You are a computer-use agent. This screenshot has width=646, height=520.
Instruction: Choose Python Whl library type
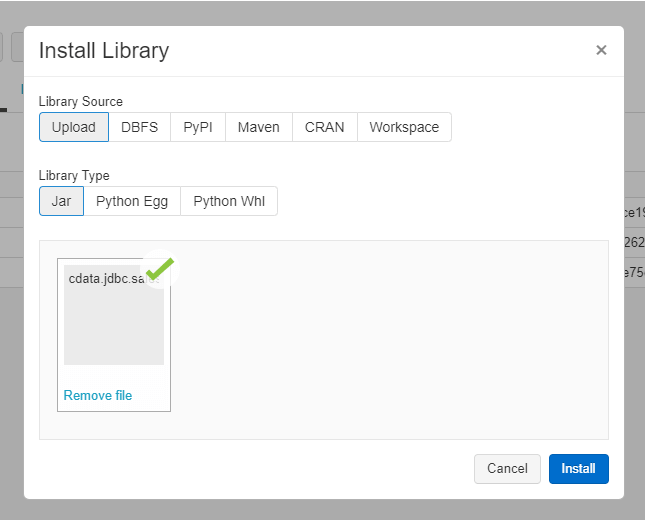229,201
